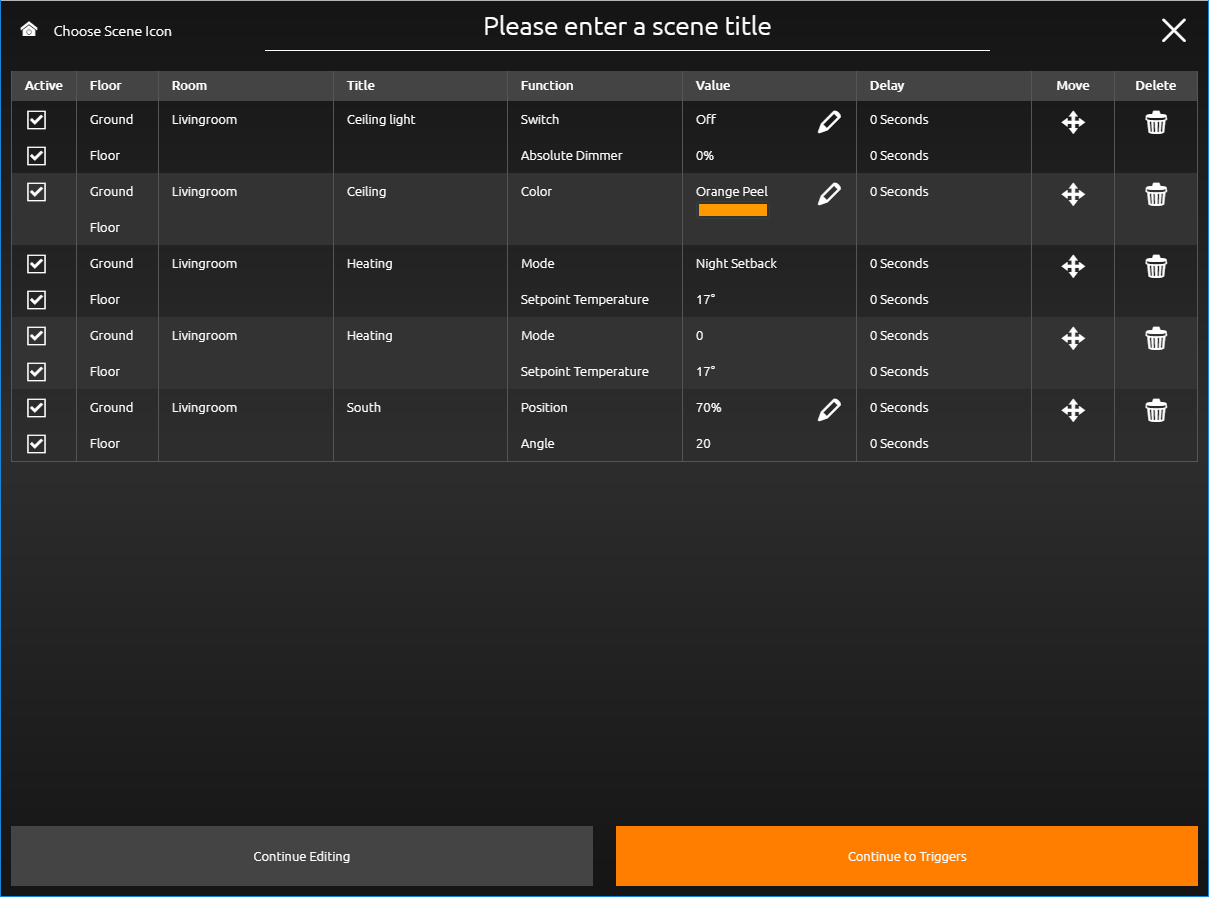
Task: Click the Orange Peel value text
Action: coord(732,192)
